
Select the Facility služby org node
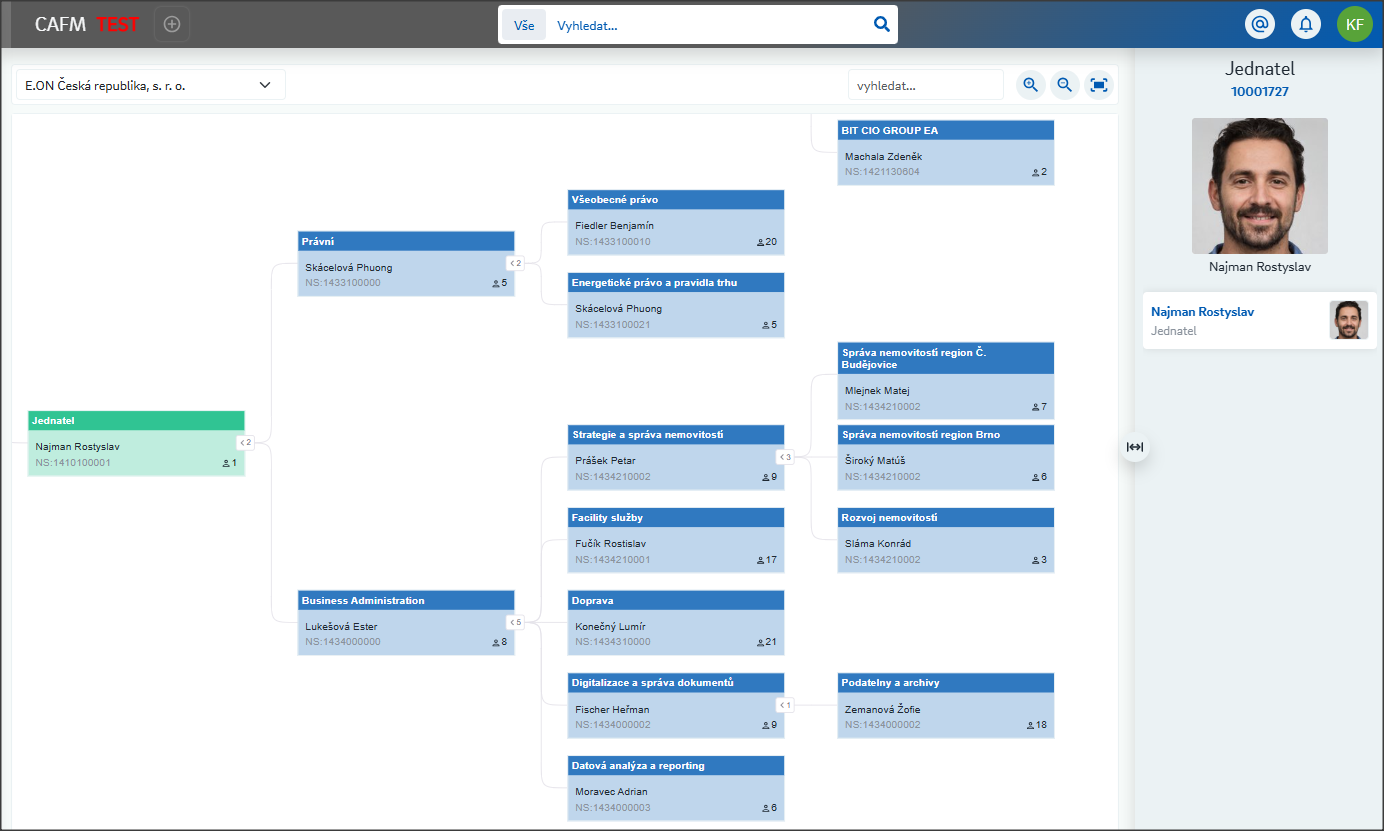click(x=675, y=540)
